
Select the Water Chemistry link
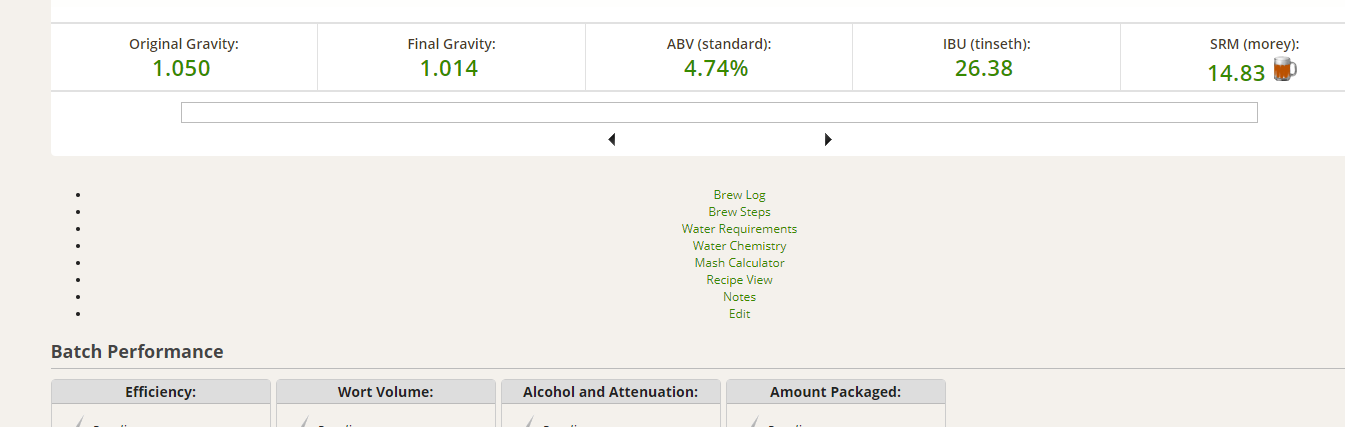[x=739, y=246]
